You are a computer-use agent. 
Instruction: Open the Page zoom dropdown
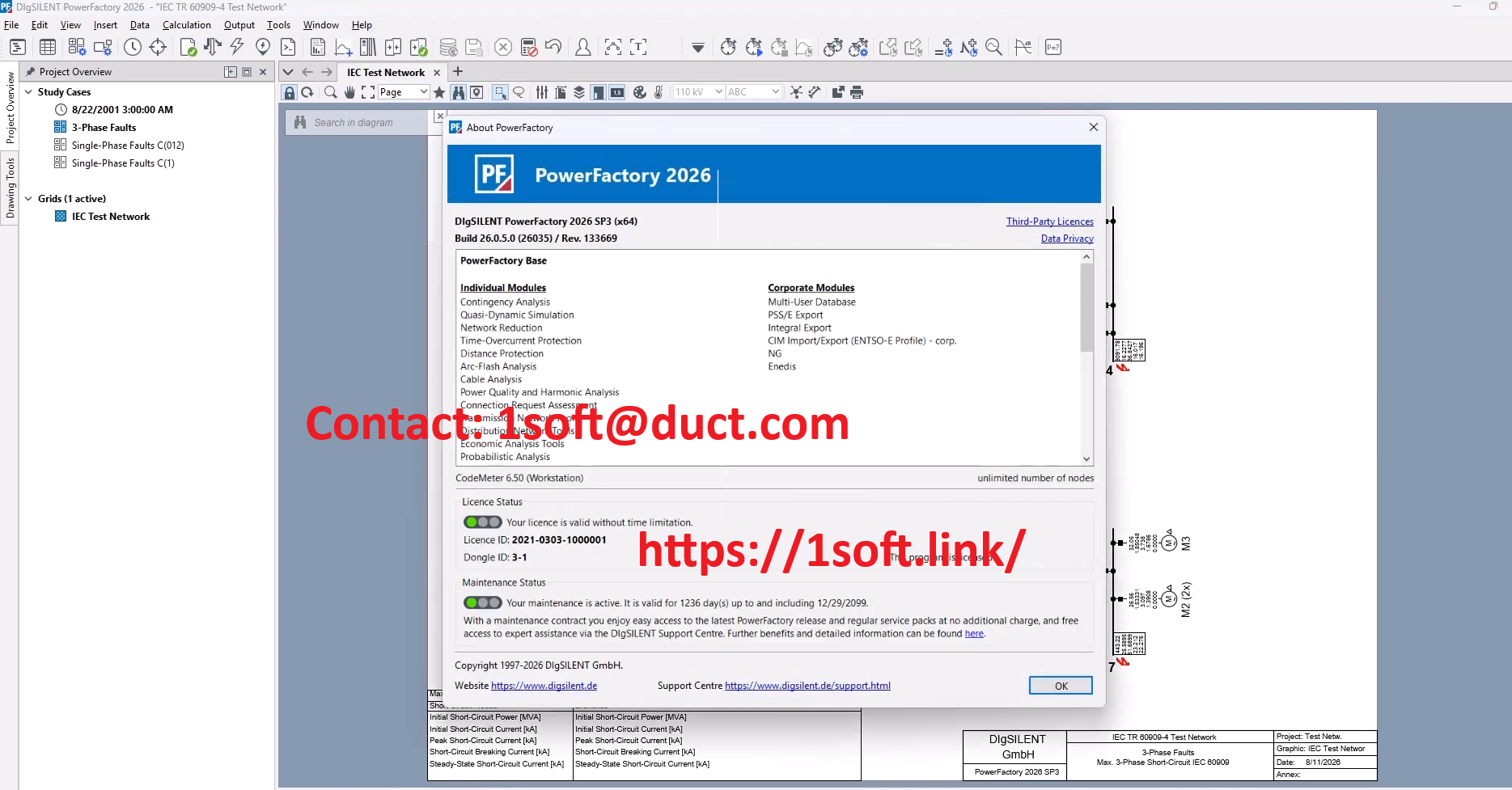pos(404,92)
